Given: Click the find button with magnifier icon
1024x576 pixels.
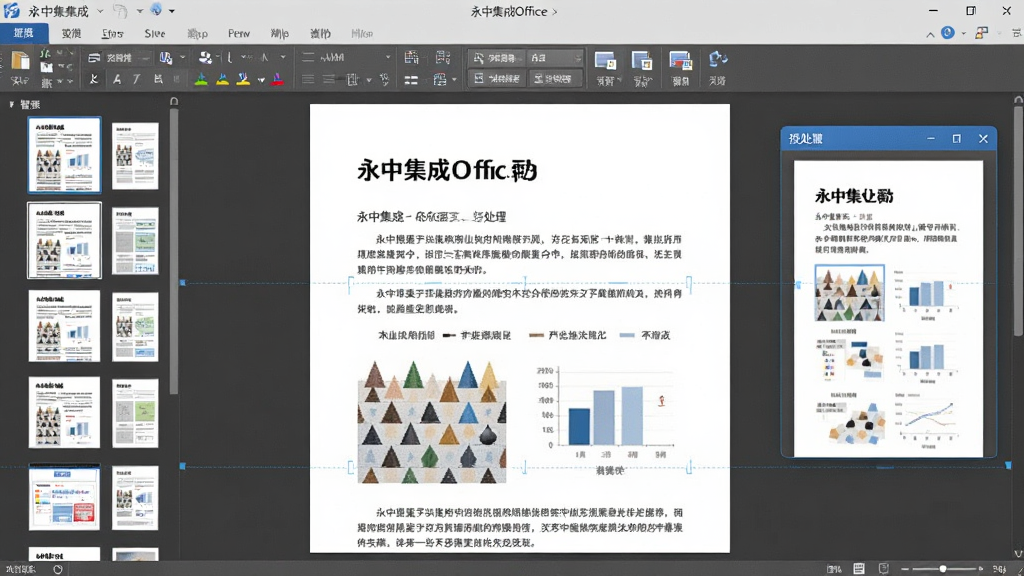Looking at the screenshot, I should point(496,58).
